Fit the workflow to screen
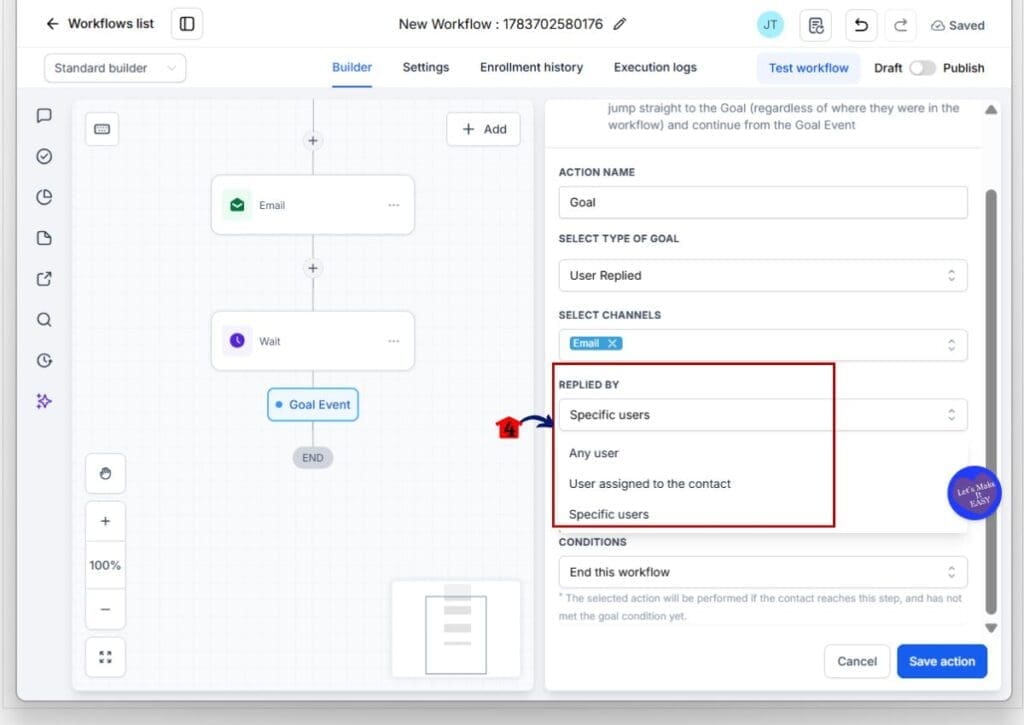This screenshot has height=725, width=1024. 105,657
